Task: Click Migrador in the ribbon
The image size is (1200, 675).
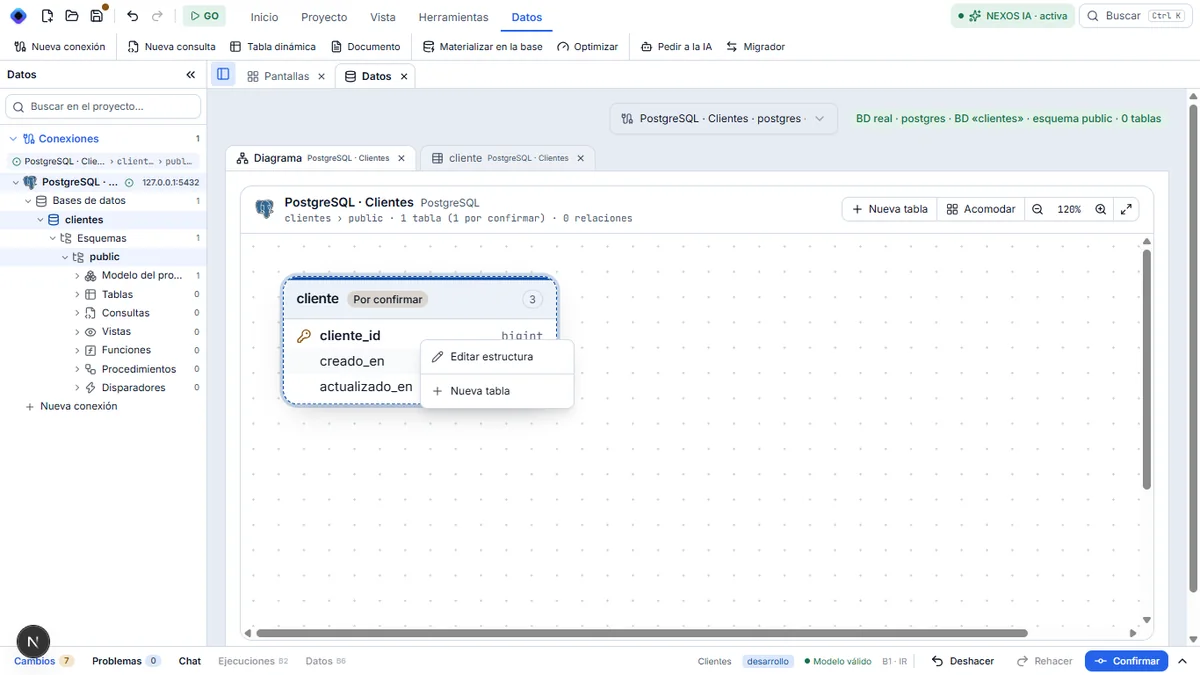Action: [x=755, y=47]
